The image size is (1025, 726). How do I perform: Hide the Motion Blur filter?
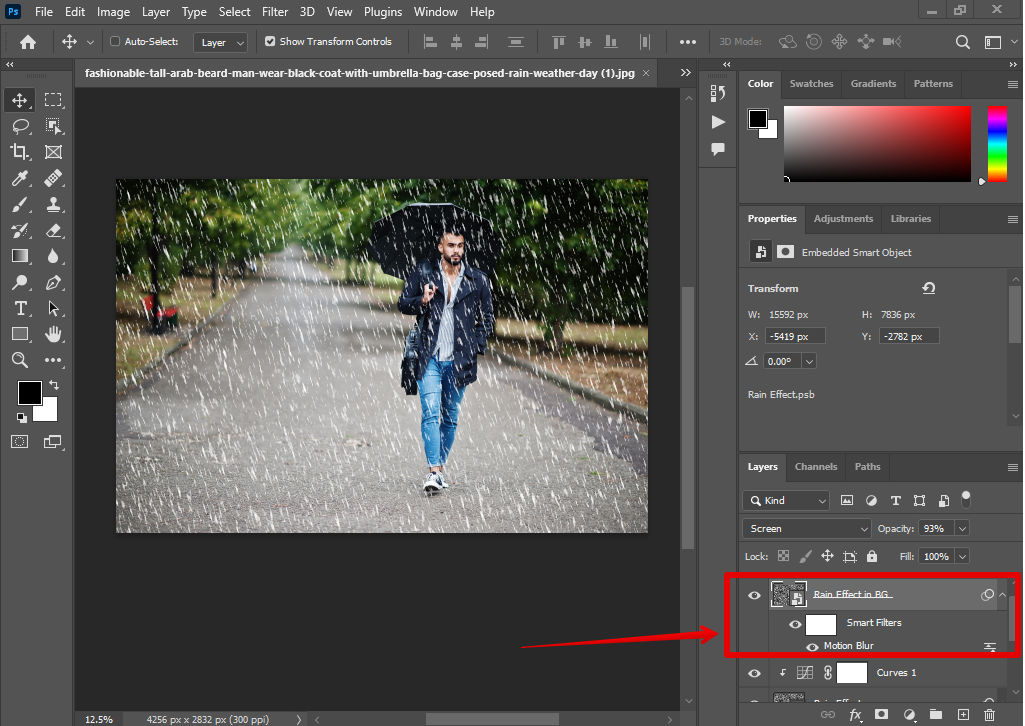(812, 646)
